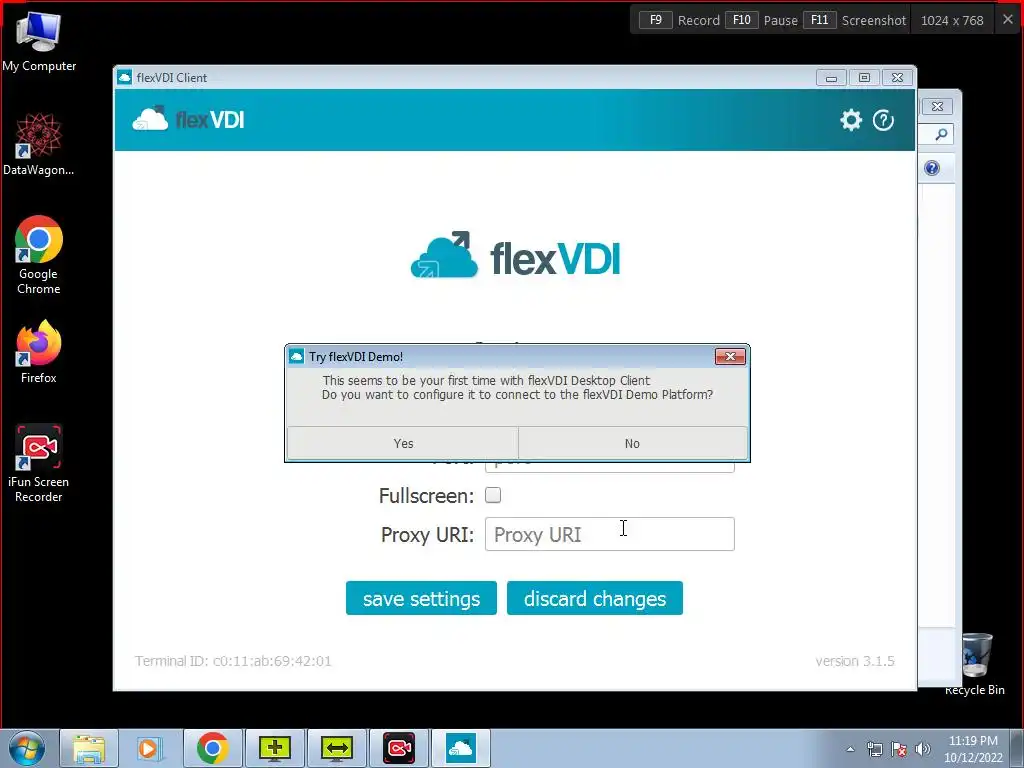
Task: Open flexVDI settings gear icon
Action: pyautogui.click(x=851, y=120)
